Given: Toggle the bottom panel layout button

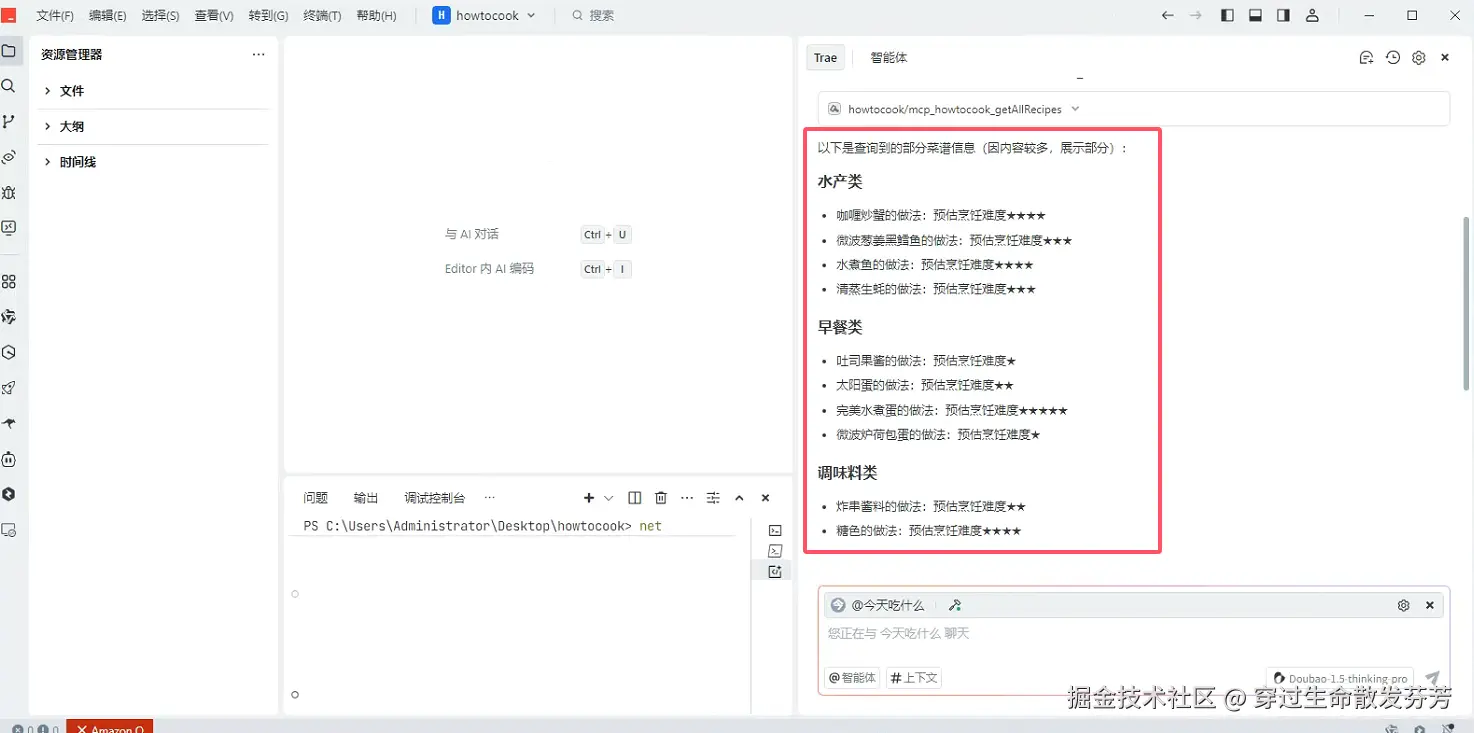Looking at the screenshot, I should (1255, 15).
